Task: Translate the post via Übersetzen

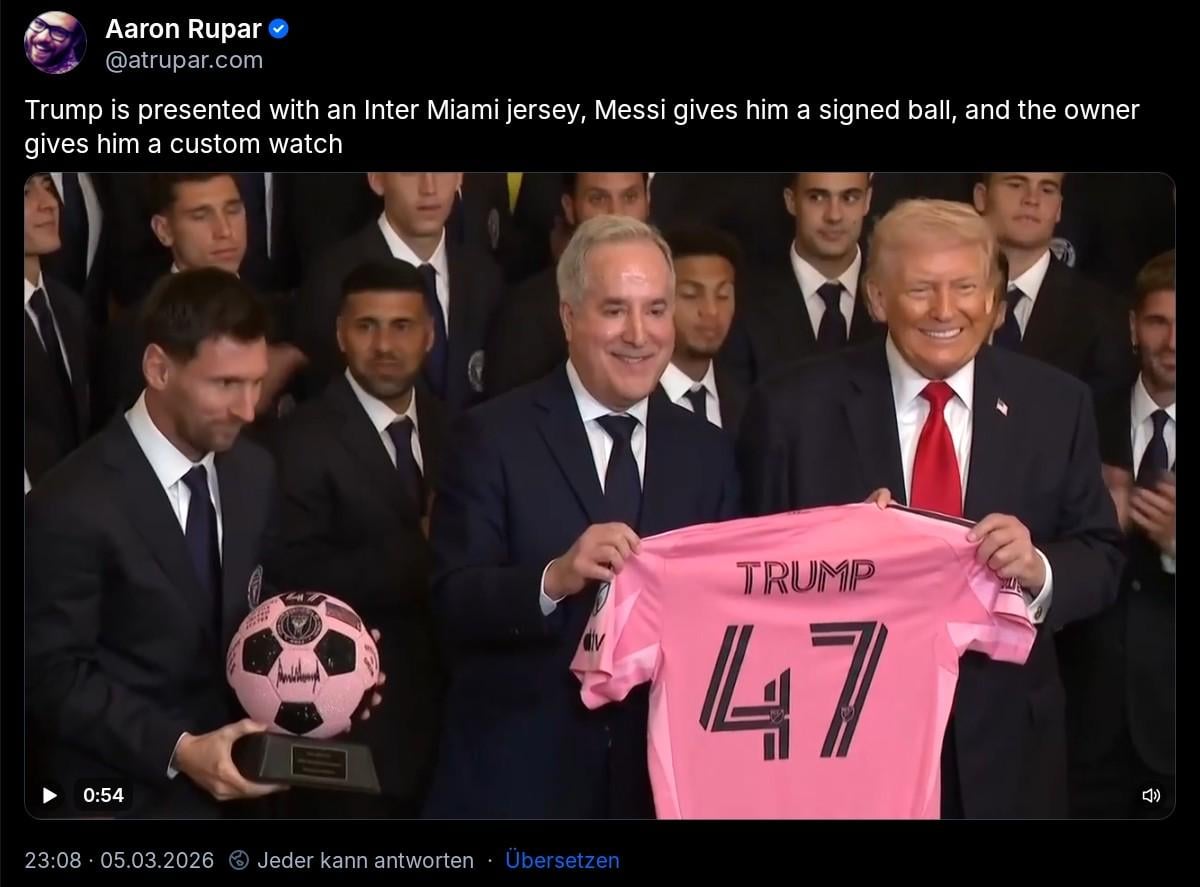Action: click(562, 860)
